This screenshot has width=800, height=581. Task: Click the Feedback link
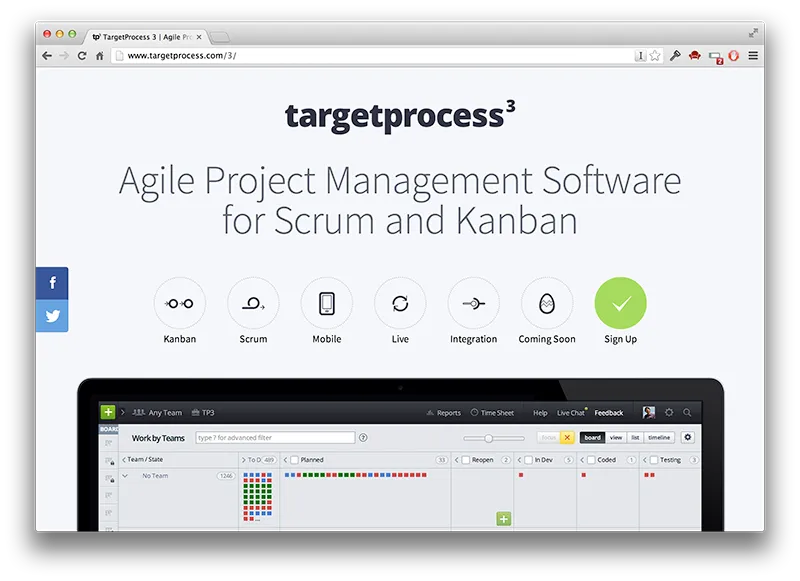pos(609,413)
